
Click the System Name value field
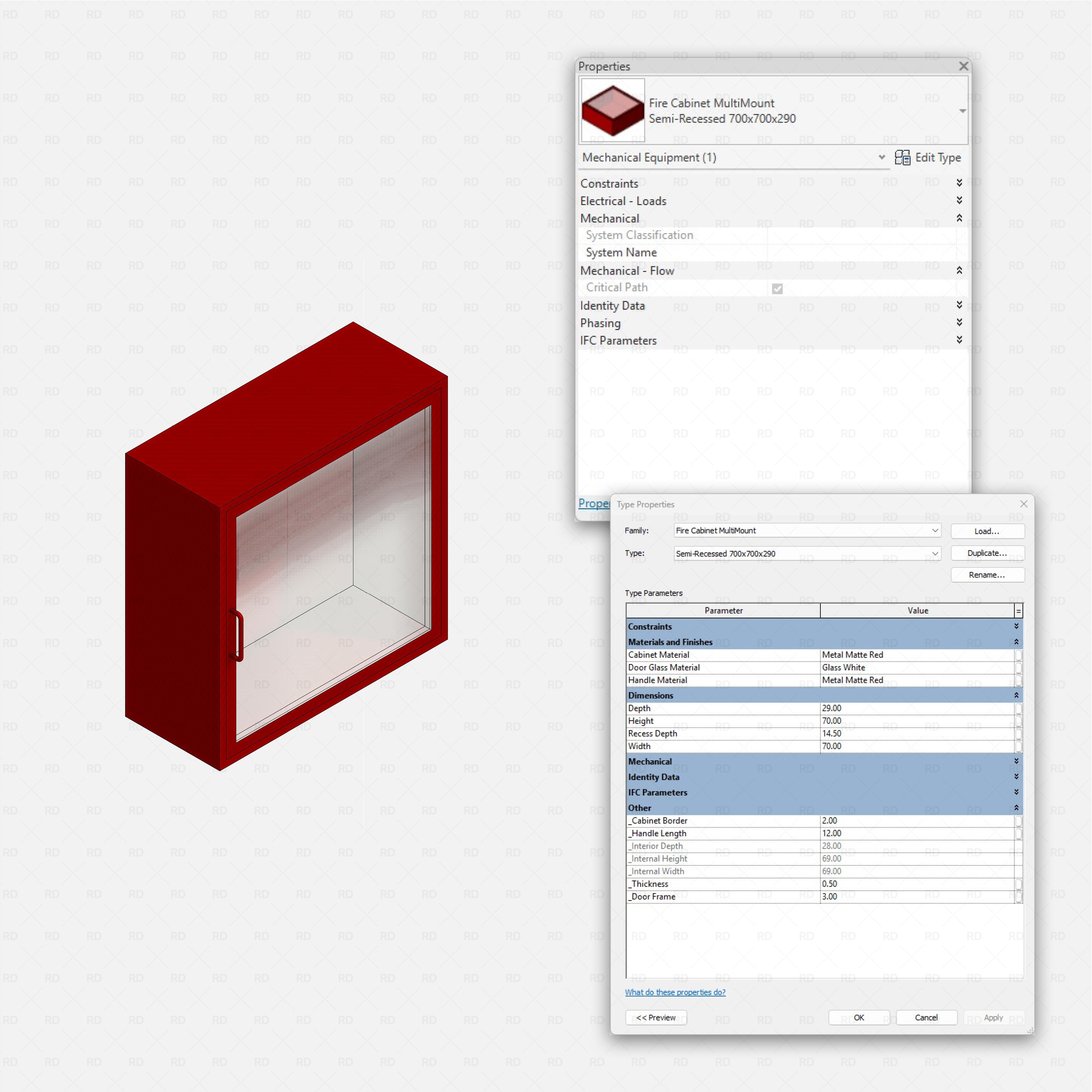click(x=862, y=253)
